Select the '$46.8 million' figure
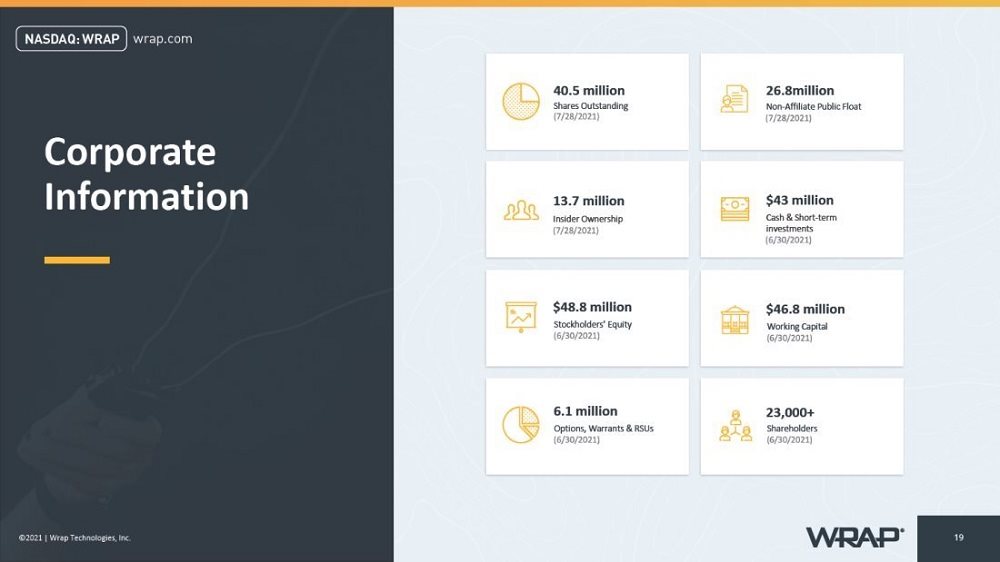This screenshot has width=1000, height=562. [x=805, y=309]
